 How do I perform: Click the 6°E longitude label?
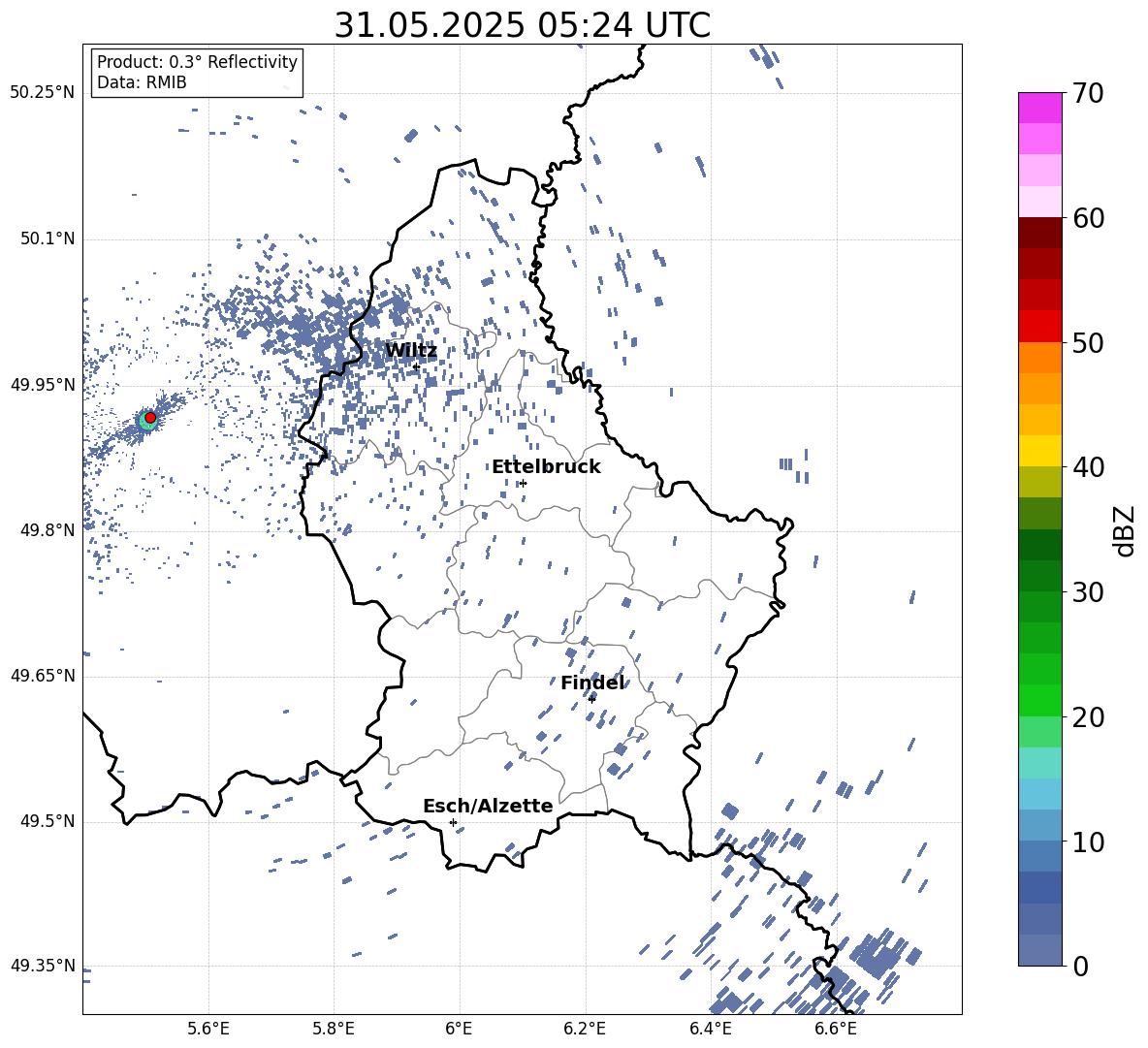tap(459, 1029)
